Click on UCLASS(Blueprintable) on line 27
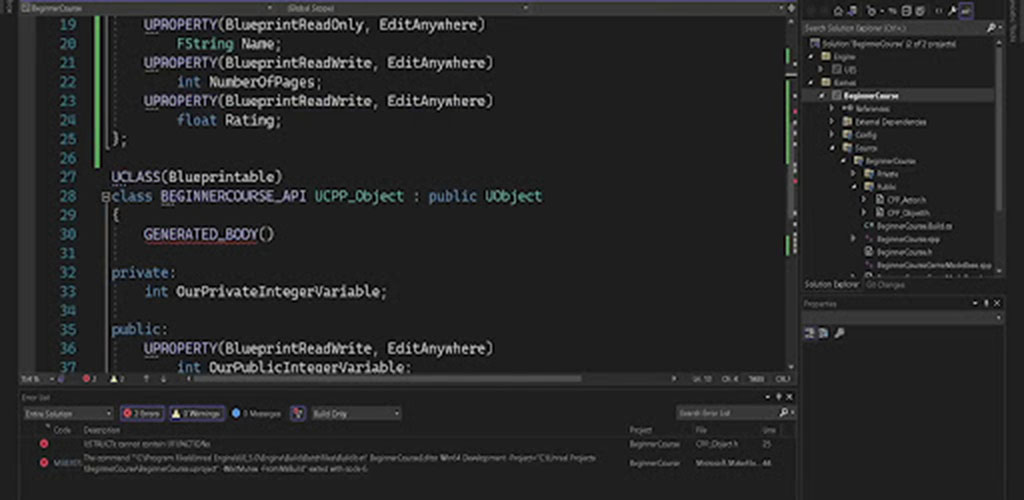The width and height of the screenshot is (1024, 500). pos(197,177)
